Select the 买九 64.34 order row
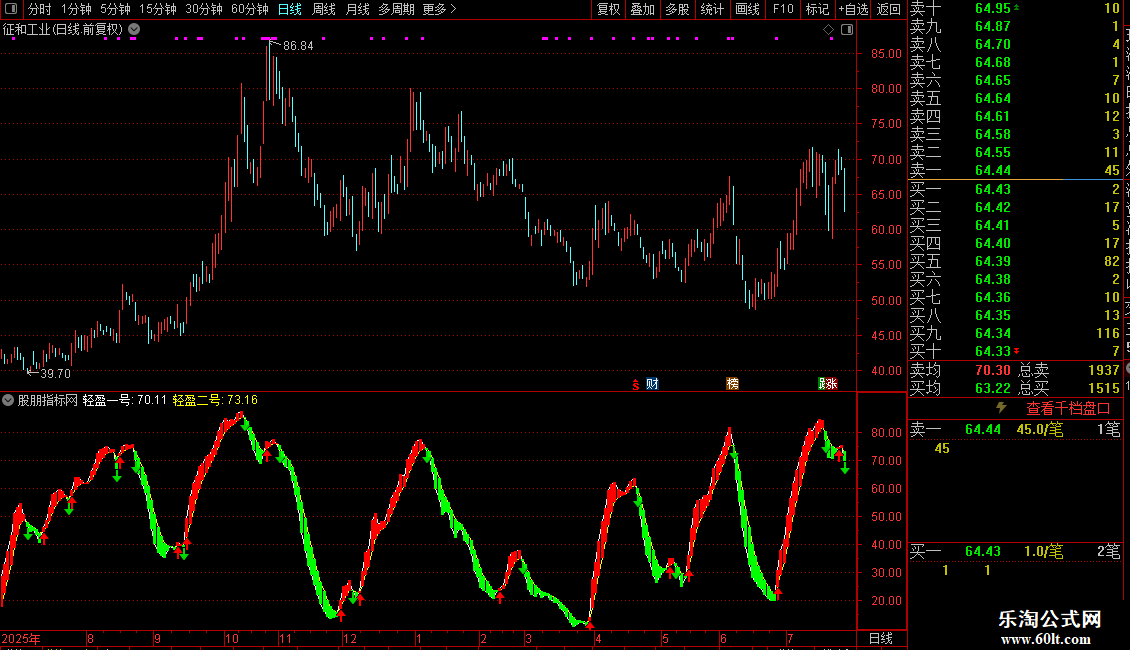Image resolution: width=1130 pixels, height=650 pixels. pyautogui.click(x=1015, y=334)
